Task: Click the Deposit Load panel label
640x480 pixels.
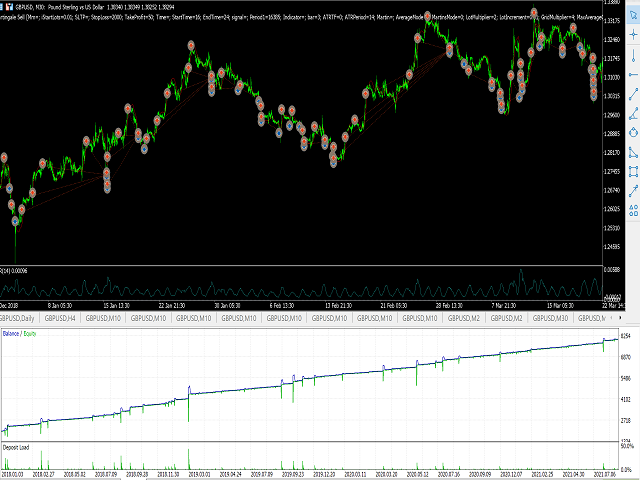Action: [16, 447]
